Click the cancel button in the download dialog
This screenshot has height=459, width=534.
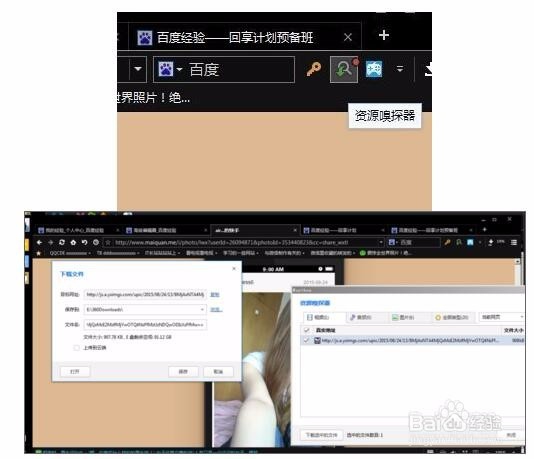218,371
